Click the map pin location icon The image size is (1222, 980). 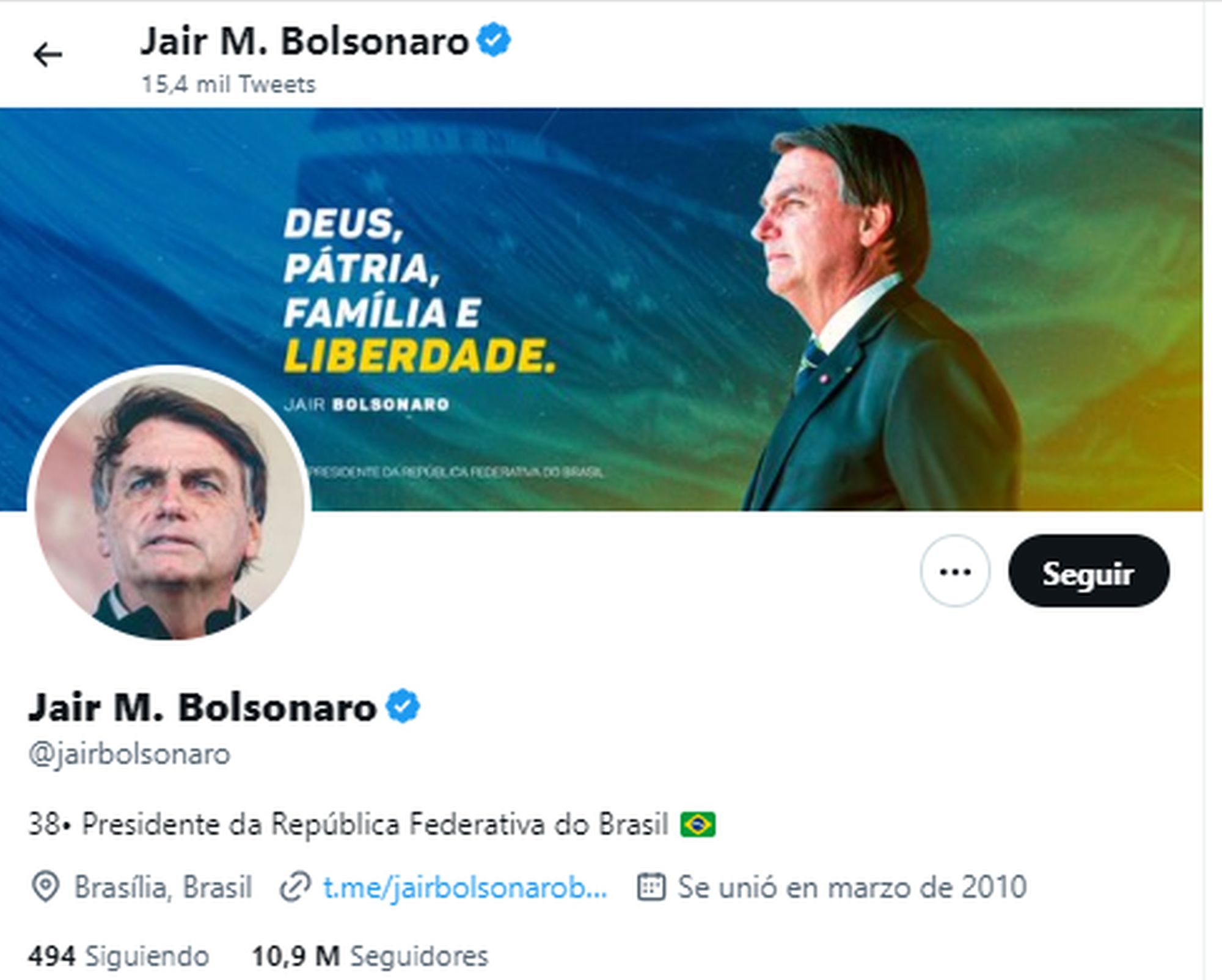pos(45,887)
